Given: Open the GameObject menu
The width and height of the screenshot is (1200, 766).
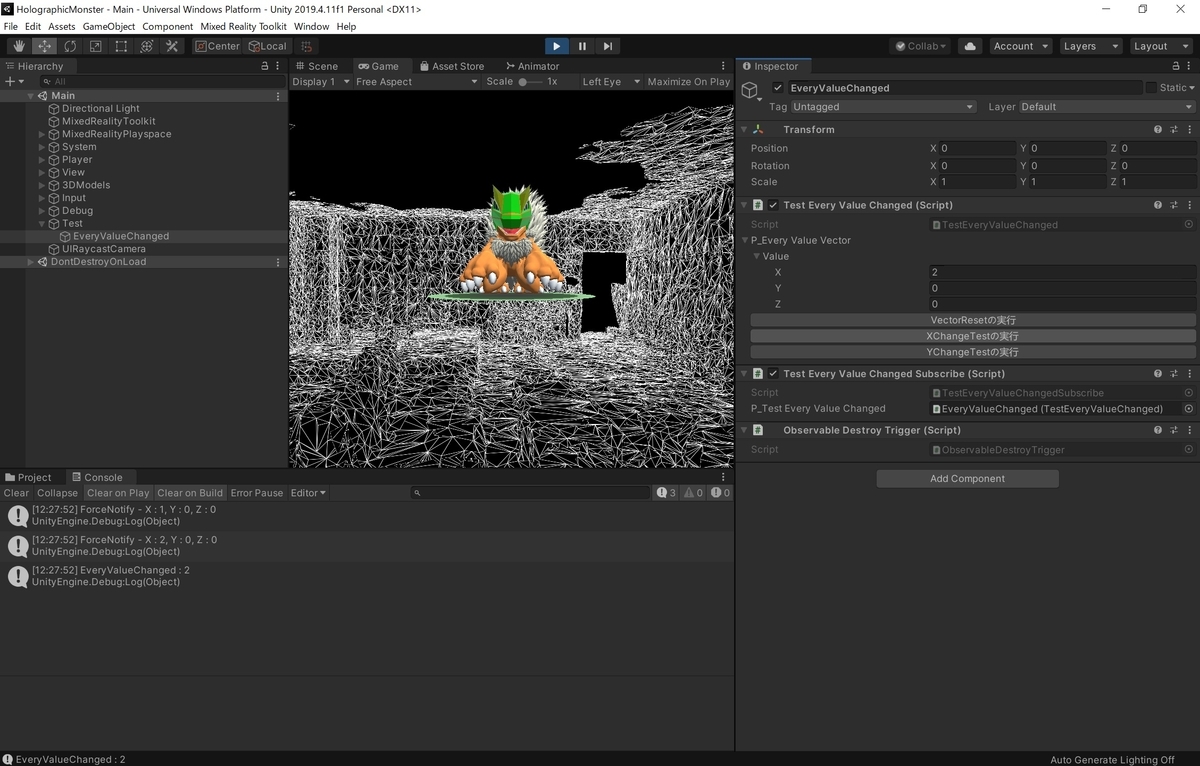Looking at the screenshot, I should pos(109,26).
